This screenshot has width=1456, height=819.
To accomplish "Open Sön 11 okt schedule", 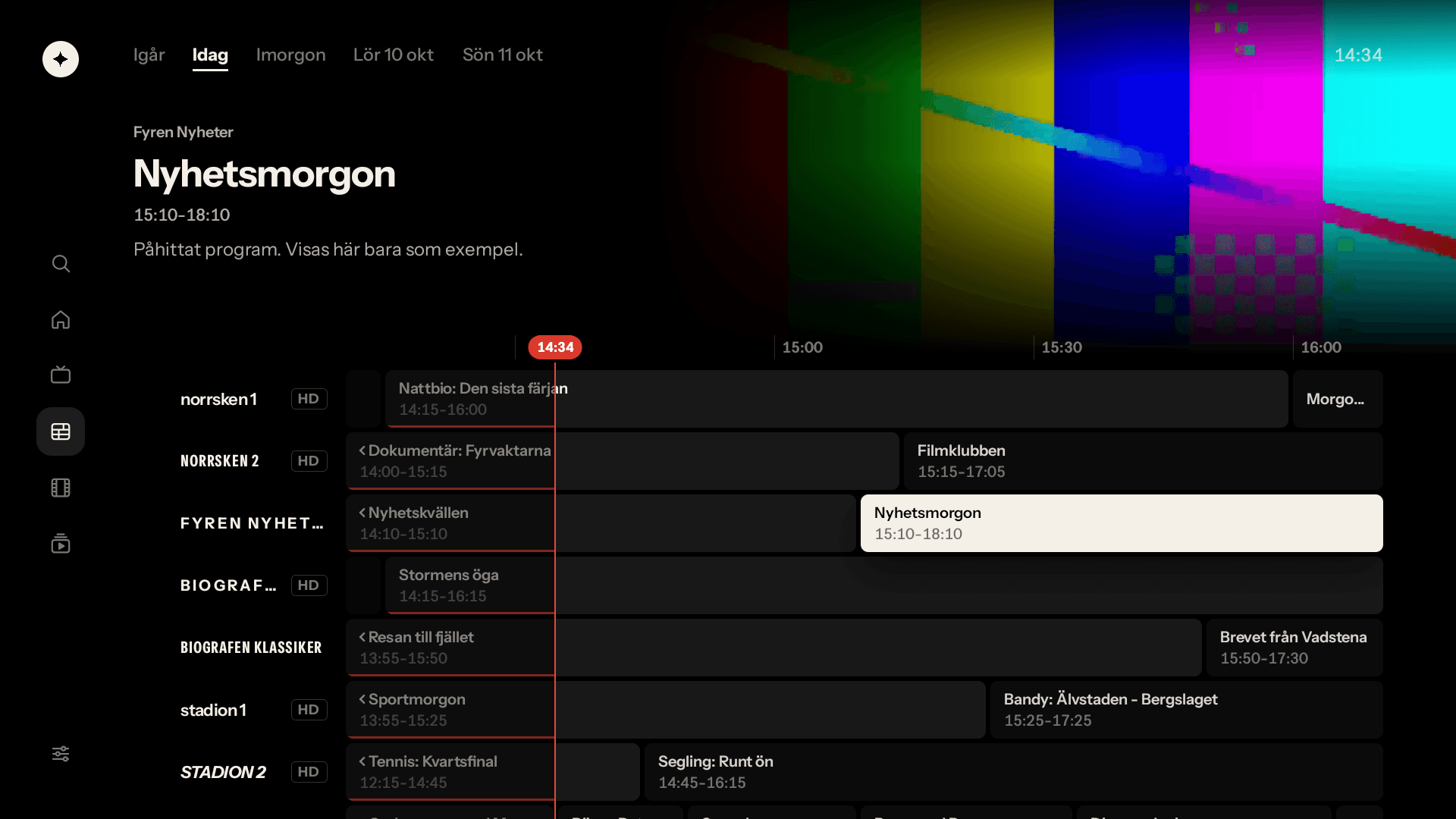I will (503, 55).
